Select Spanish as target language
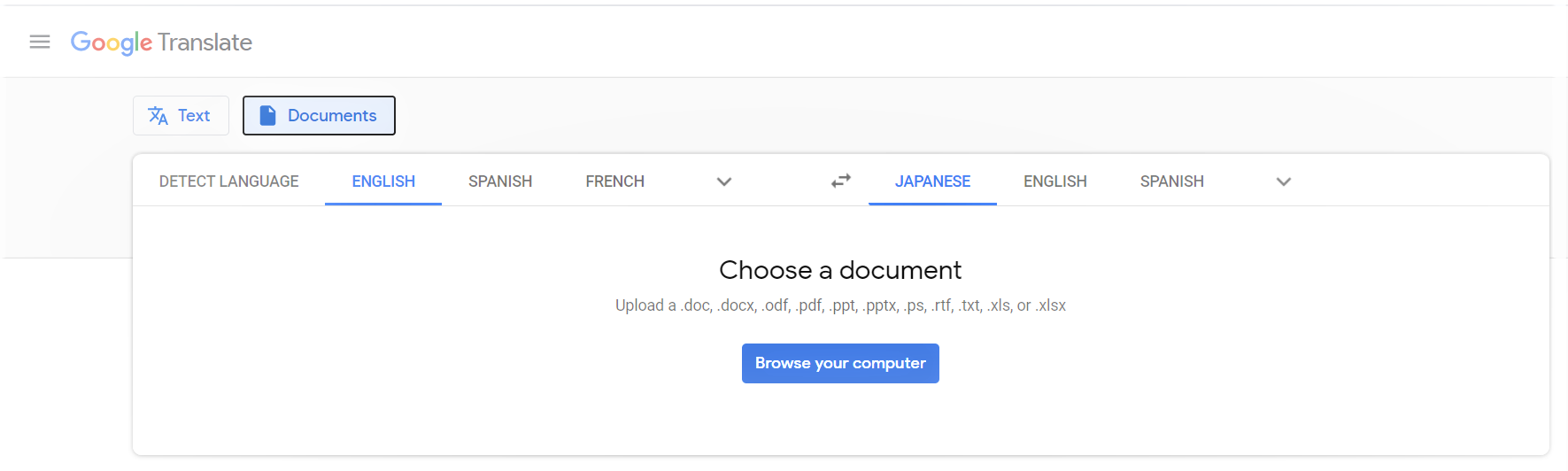Viewport: 1568px width, 471px height. pyautogui.click(x=1172, y=181)
